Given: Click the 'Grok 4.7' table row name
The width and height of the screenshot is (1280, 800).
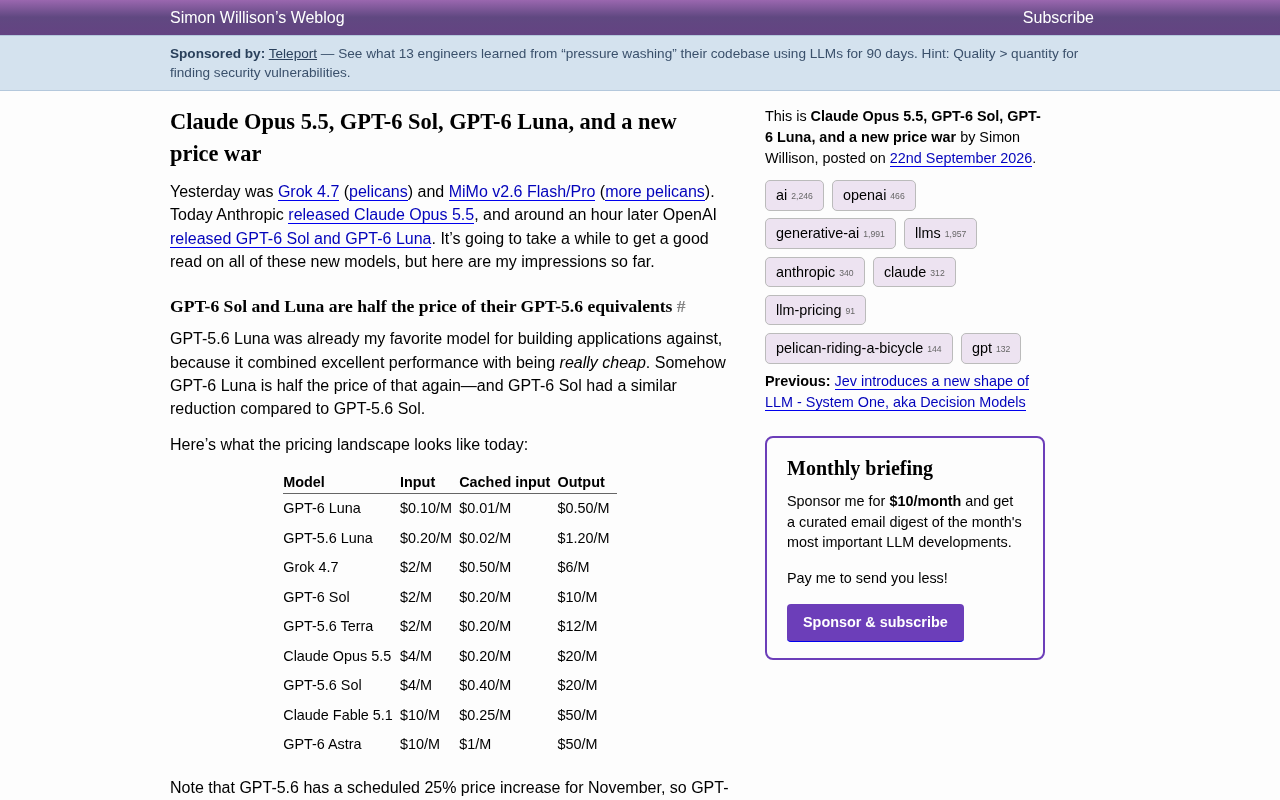Looking at the screenshot, I should (311, 567).
